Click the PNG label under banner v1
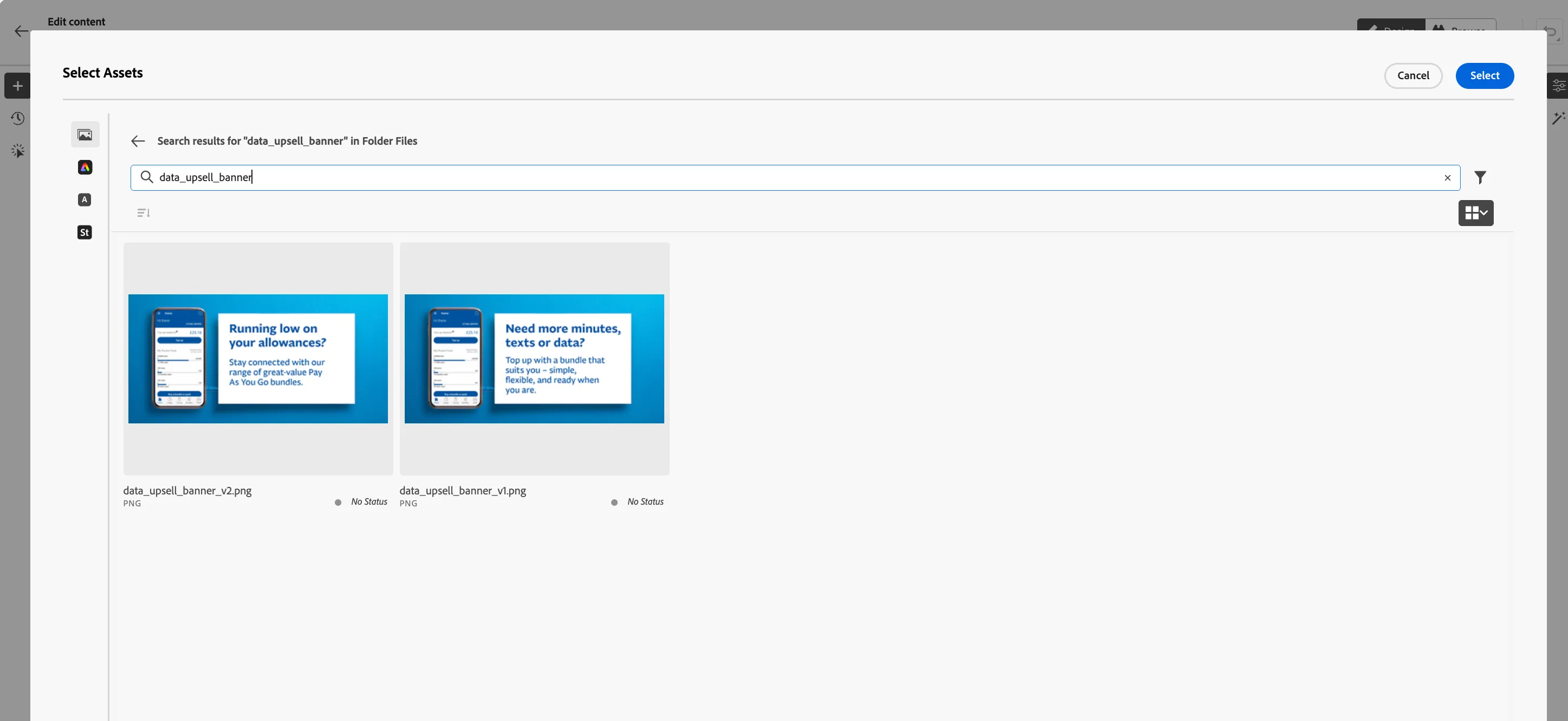 tap(409, 504)
